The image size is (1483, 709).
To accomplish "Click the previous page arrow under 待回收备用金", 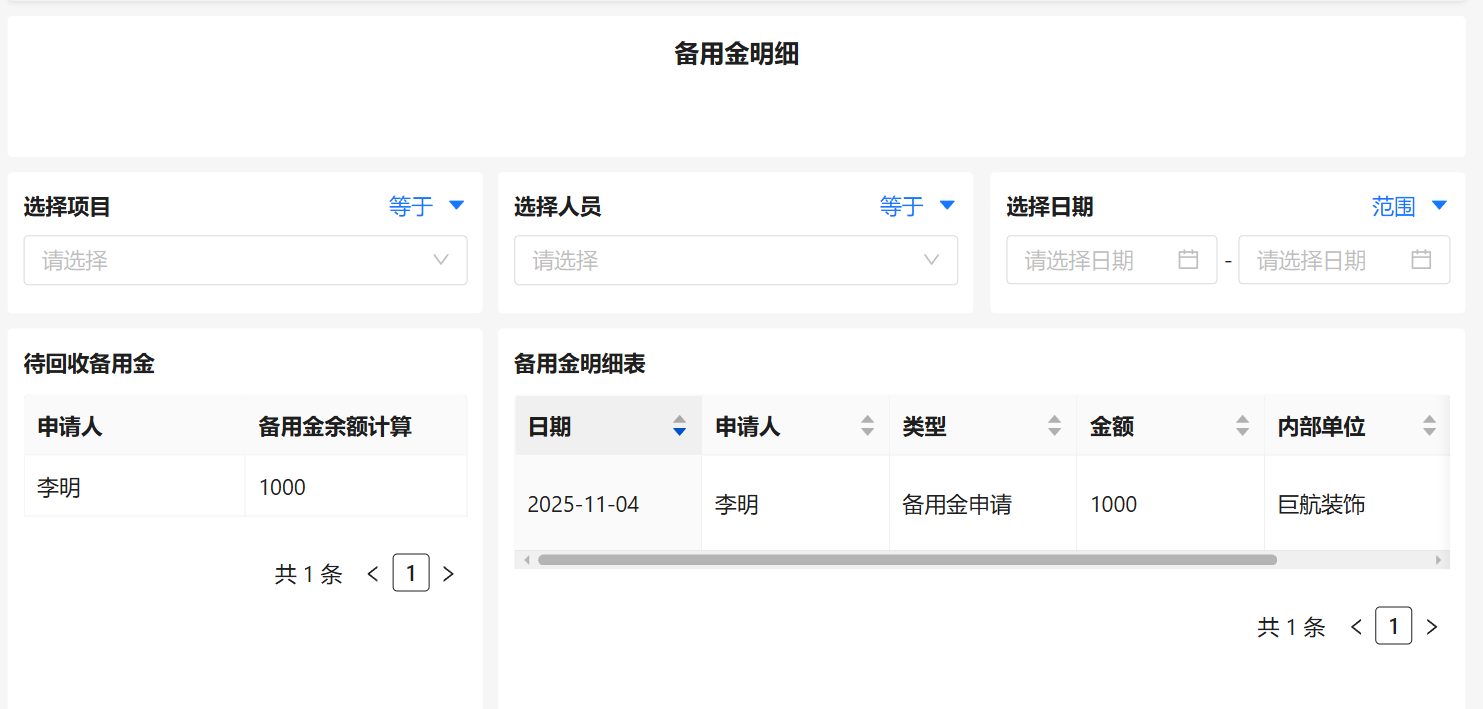I will (372, 573).
